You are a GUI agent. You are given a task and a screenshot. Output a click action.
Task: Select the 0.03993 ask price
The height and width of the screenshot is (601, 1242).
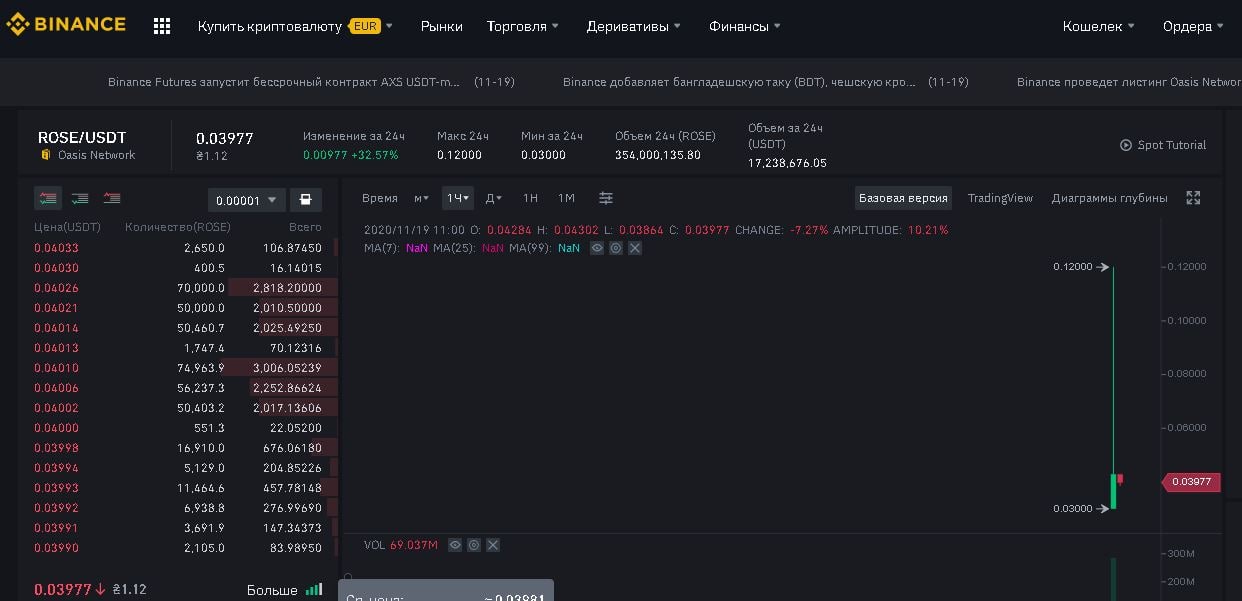coord(56,488)
